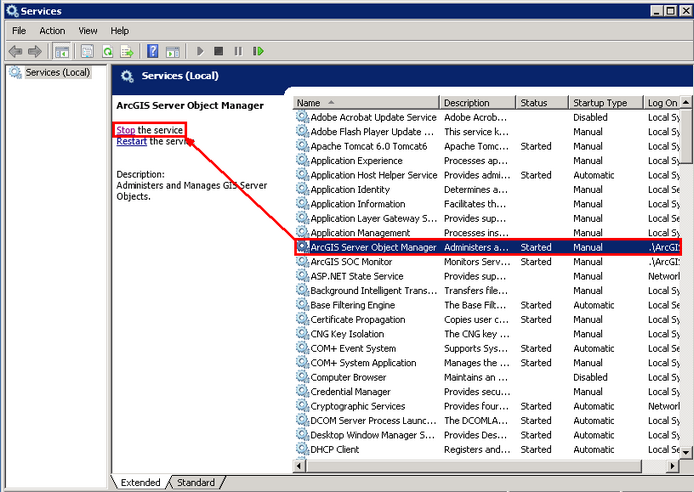Click the Pause Service toolbar icon
Screen dimensions: 694x492
click(238, 51)
